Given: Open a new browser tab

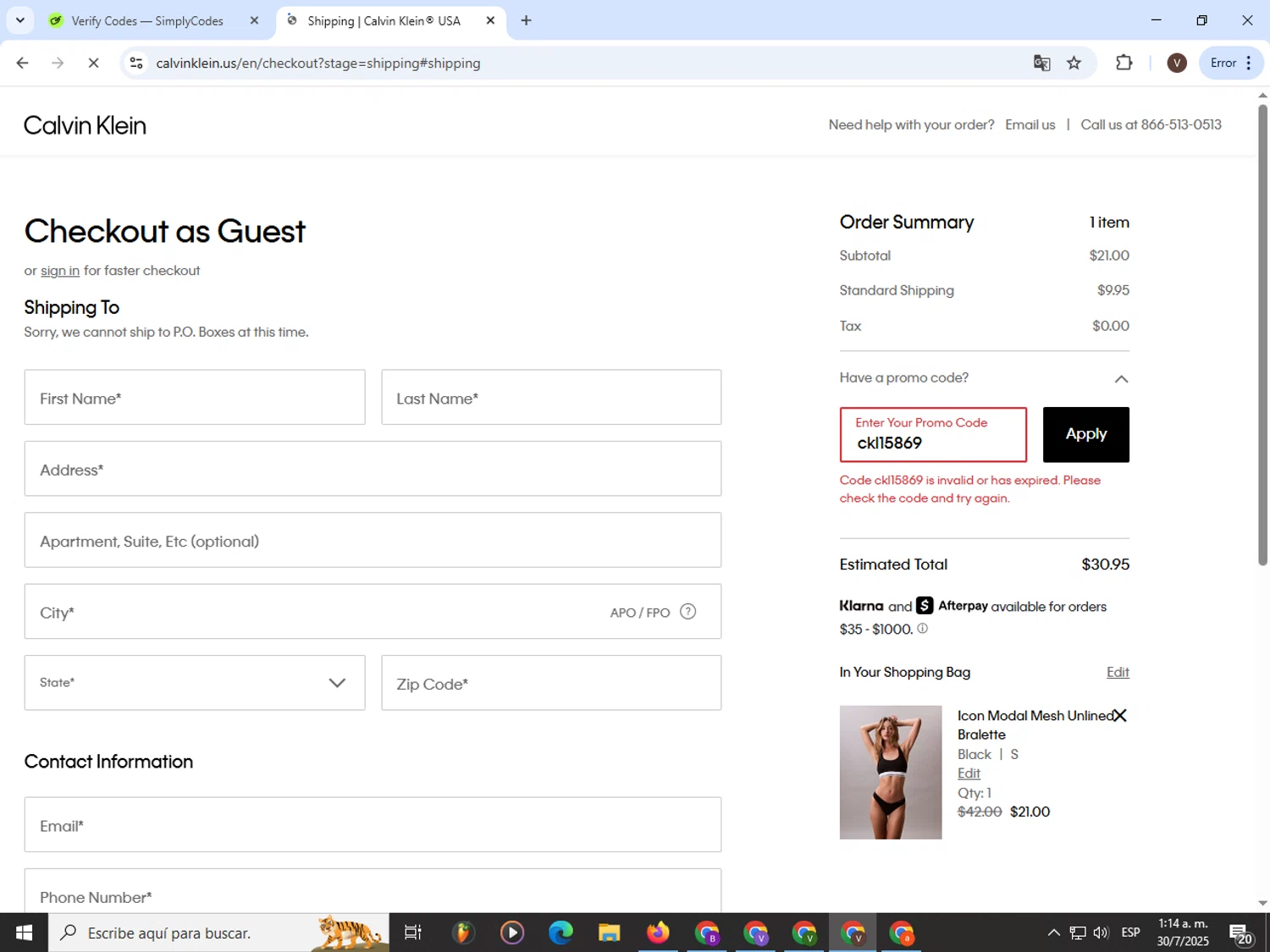Looking at the screenshot, I should [526, 20].
